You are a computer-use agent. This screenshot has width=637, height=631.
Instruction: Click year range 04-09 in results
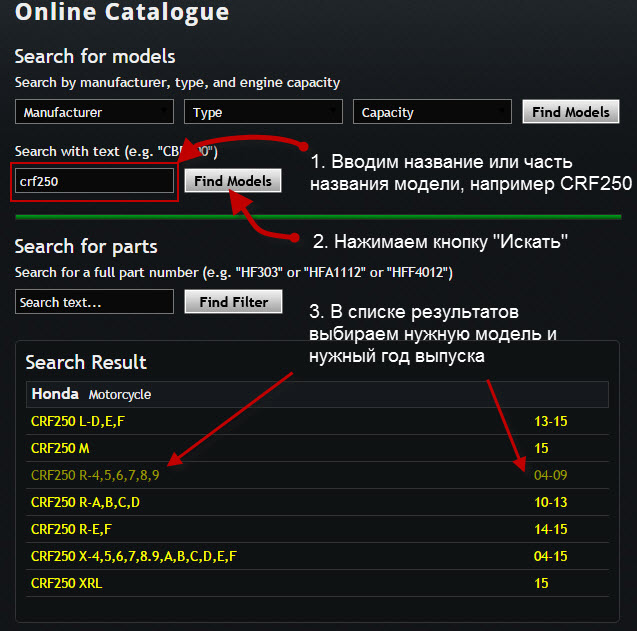coord(550,475)
